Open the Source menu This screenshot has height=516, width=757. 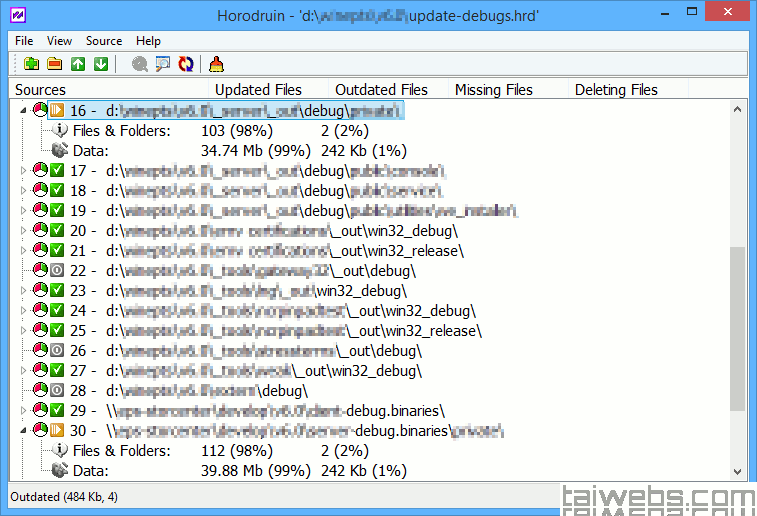point(104,41)
